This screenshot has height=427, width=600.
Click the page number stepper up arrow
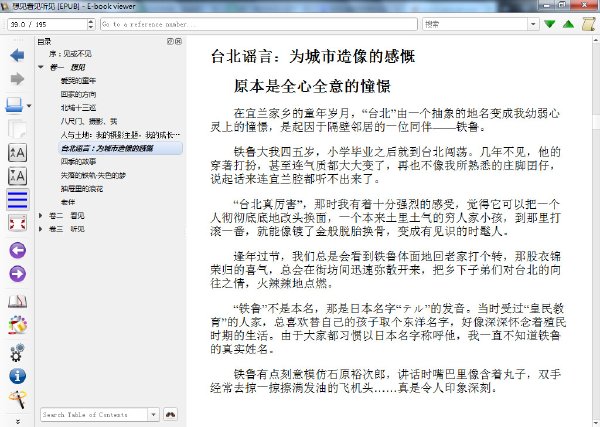click(91, 21)
